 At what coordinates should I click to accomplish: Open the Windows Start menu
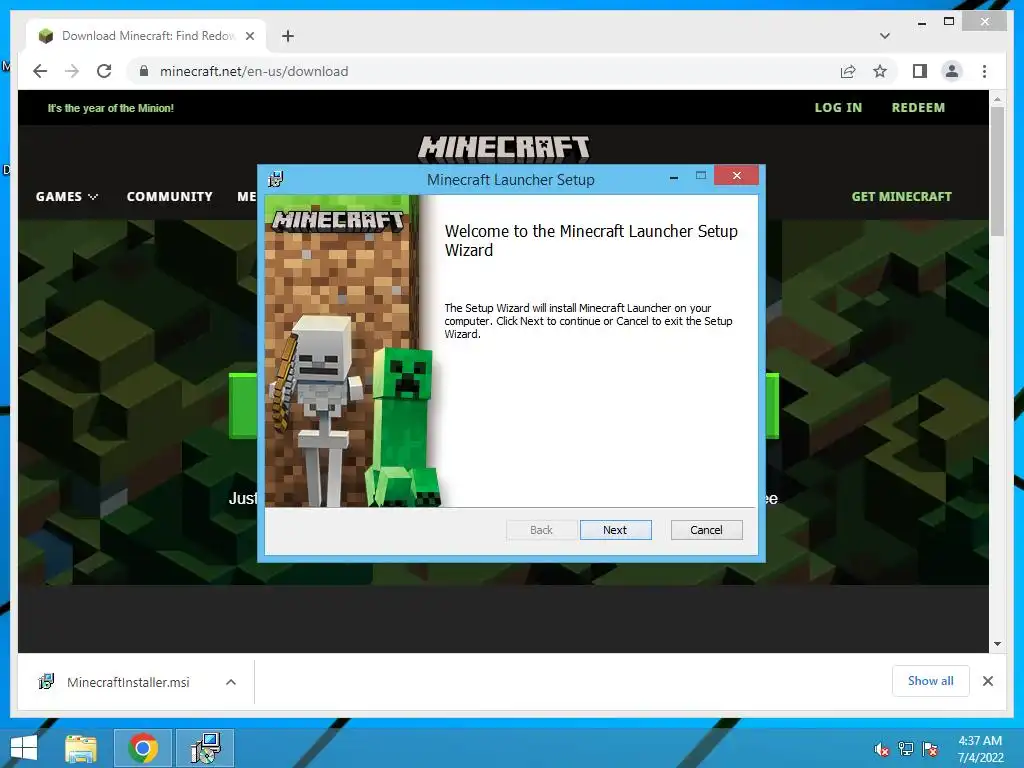[x=24, y=748]
